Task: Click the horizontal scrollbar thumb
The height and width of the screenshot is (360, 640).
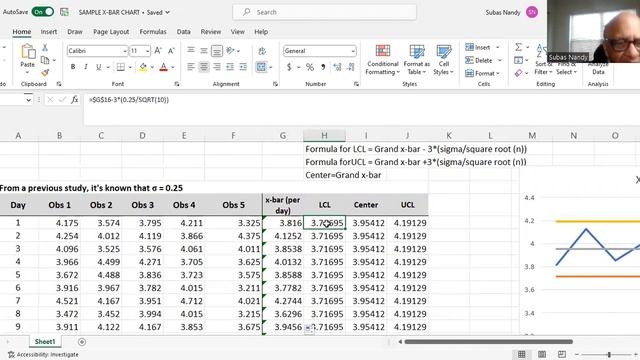Action: tap(489, 342)
